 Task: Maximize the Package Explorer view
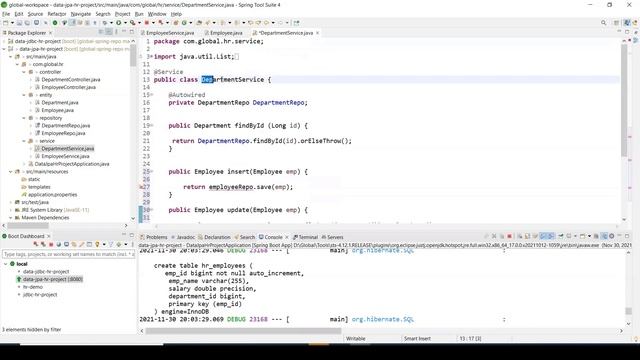point(132,32)
